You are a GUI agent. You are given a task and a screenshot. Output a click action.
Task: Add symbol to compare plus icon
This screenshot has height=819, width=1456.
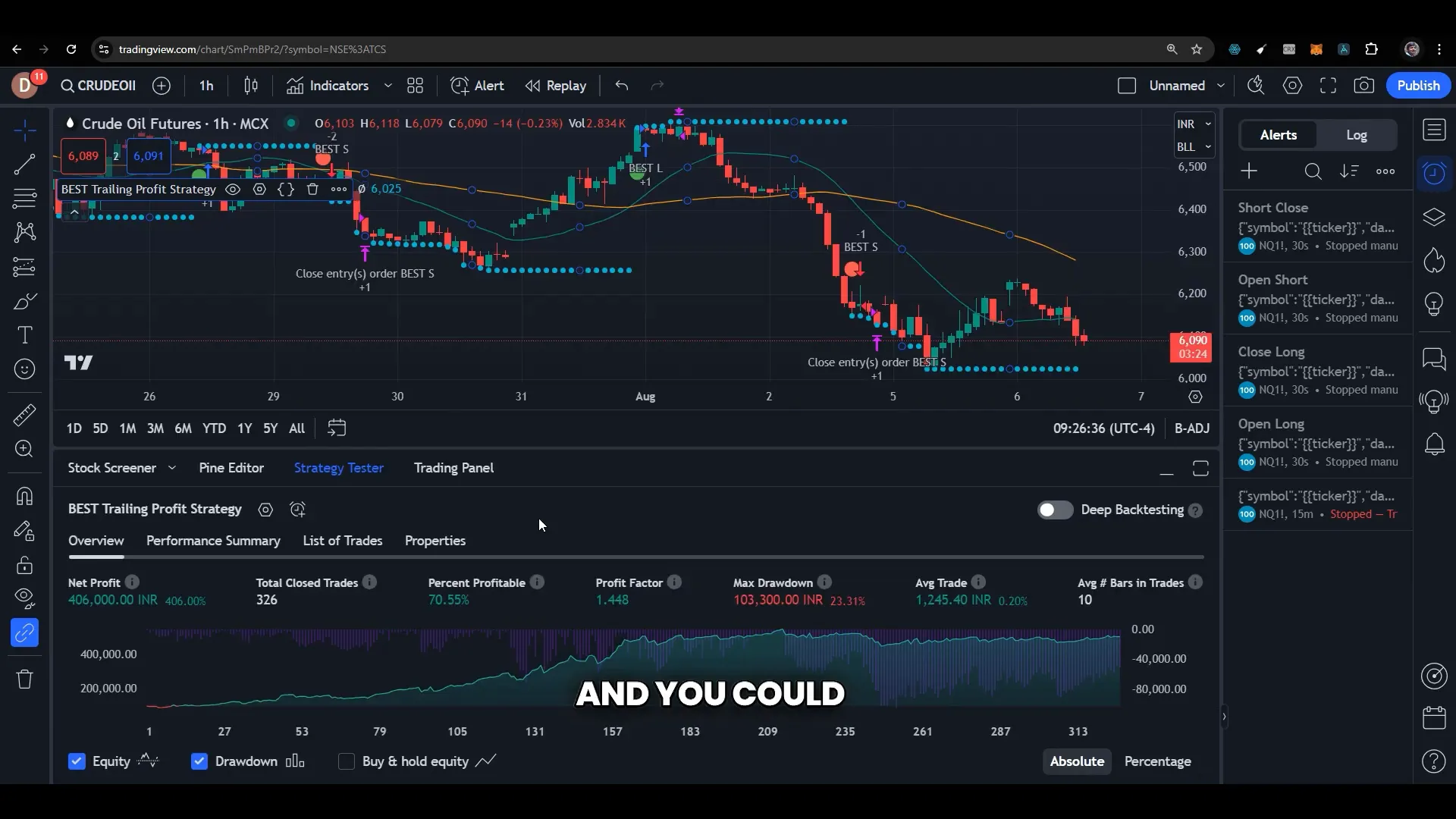[x=161, y=86]
